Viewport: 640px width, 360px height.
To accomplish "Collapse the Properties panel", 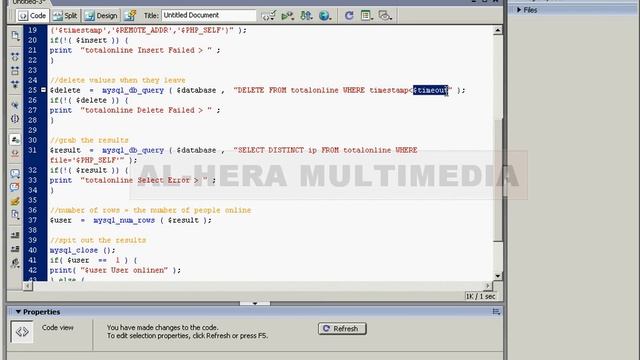I will (18, 312).
